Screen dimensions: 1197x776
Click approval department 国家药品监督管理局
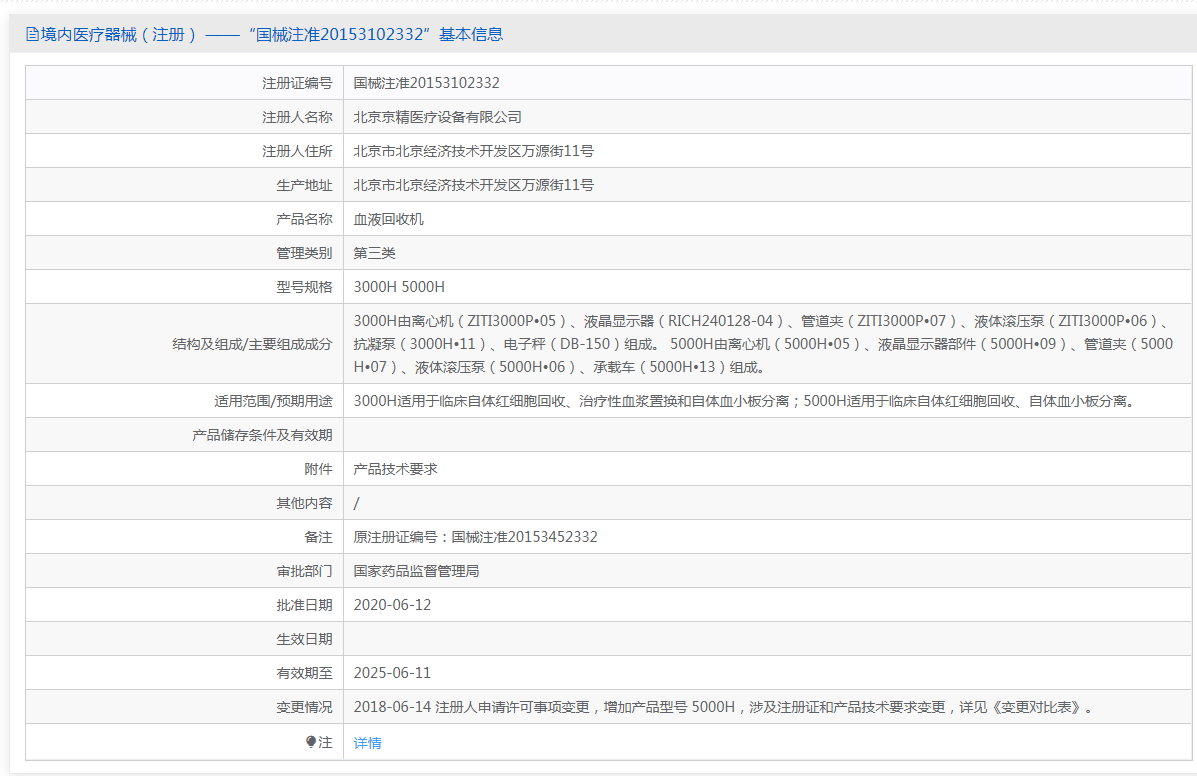pyautogui.click(x=416, y=571)
